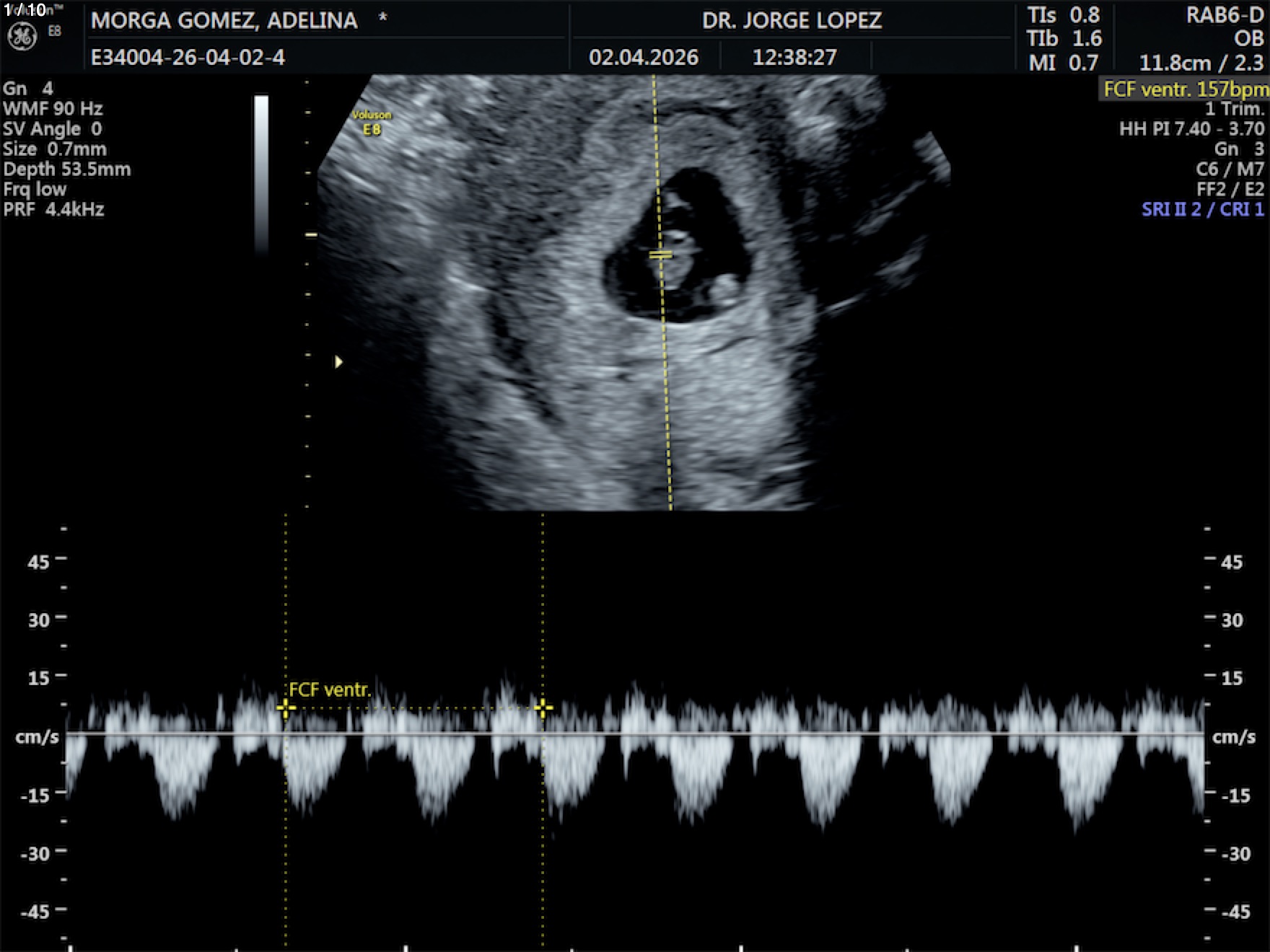This screenshot has width=1270, height=952.
Task: Click the OB application label
Action: point(1248,39)
